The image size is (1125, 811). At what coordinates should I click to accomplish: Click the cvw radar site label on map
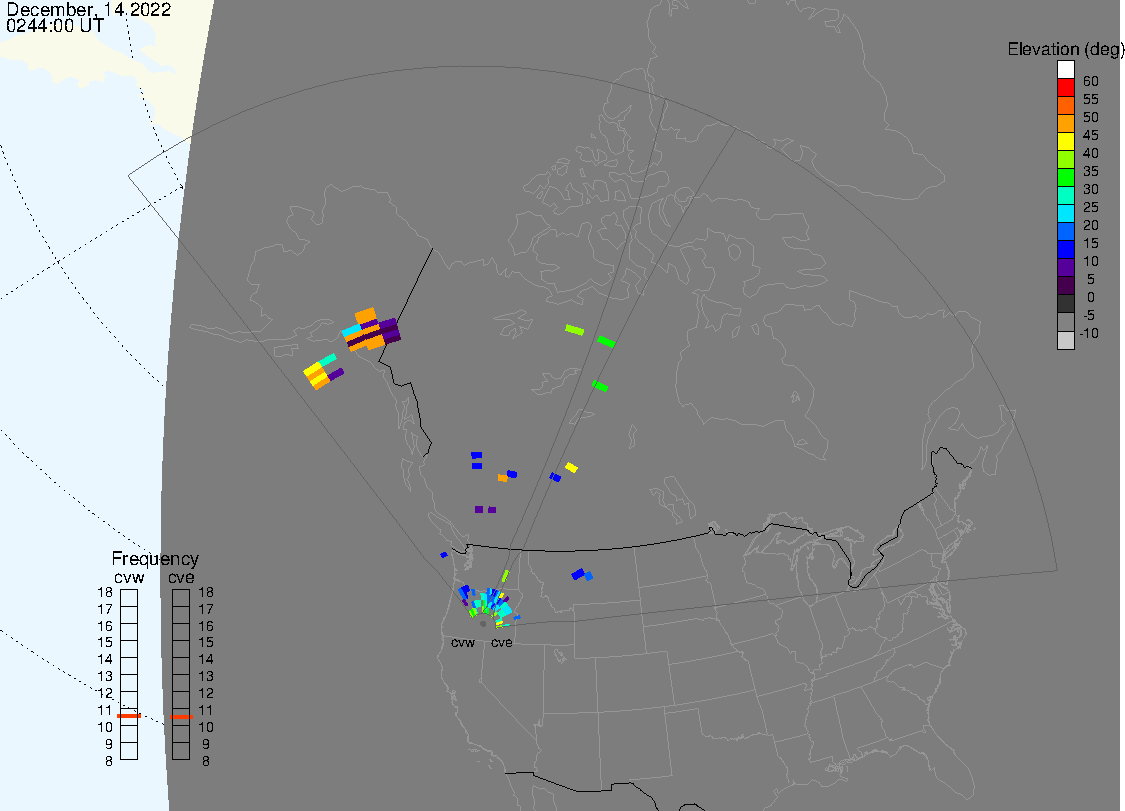463,642
